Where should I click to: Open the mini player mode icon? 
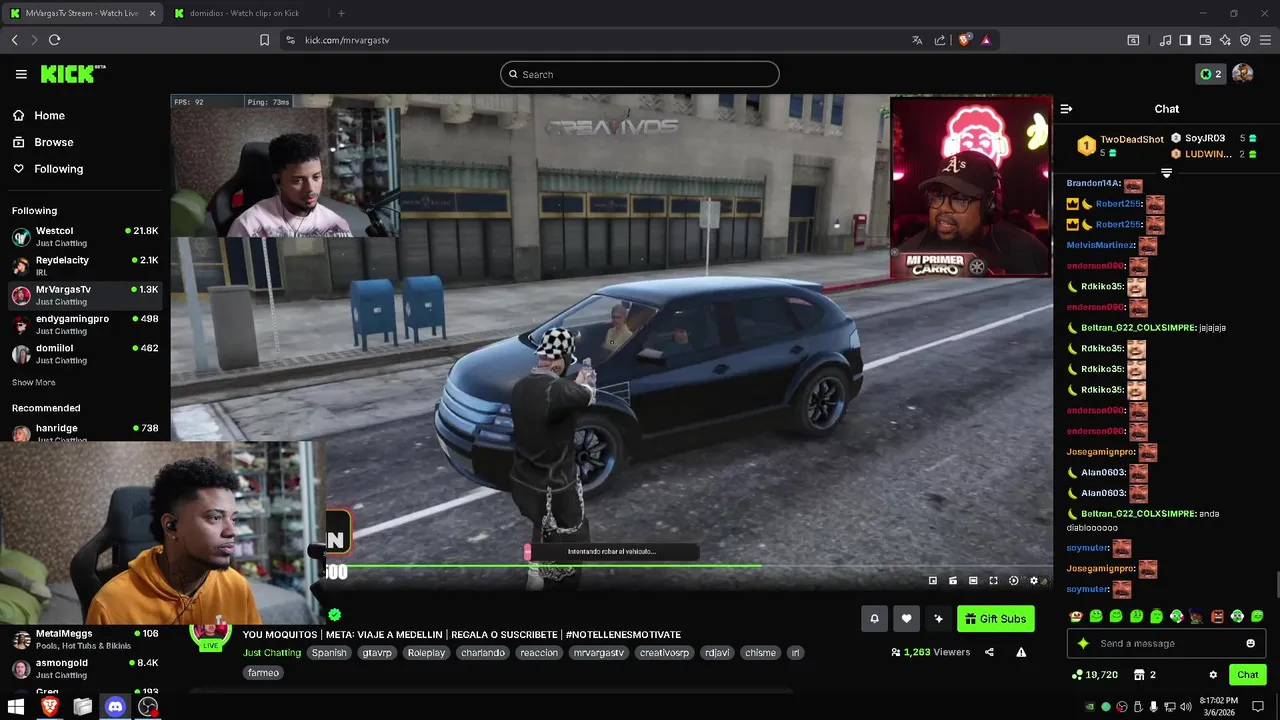[x=933, y=581]
